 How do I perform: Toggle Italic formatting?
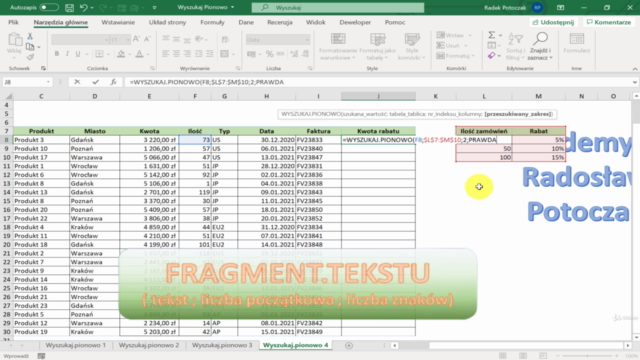(67, 54)
